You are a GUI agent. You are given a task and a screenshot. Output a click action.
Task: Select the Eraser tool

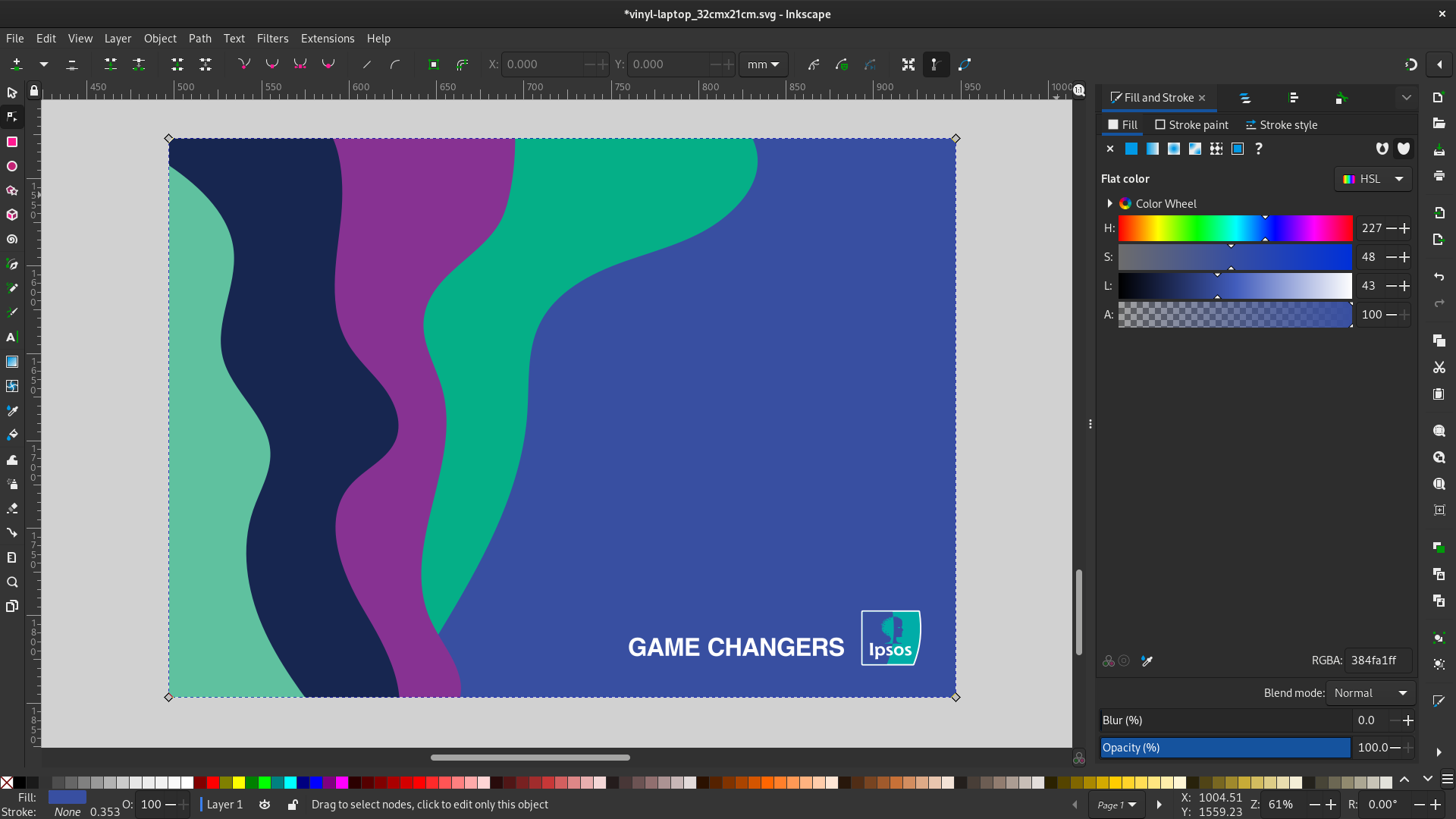(12, 508)
